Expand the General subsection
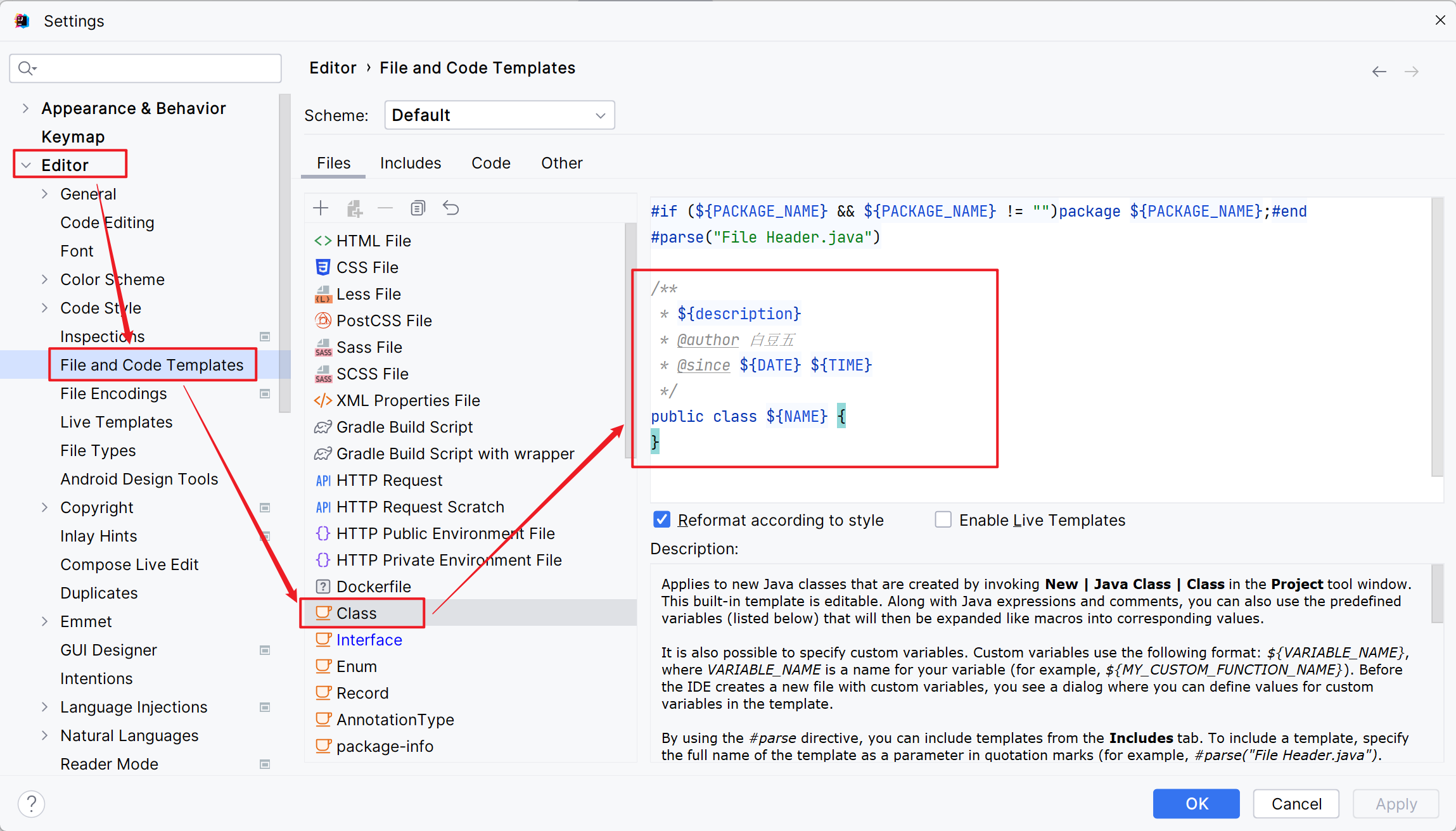The image size is (1456, 831). click(44, 194)
